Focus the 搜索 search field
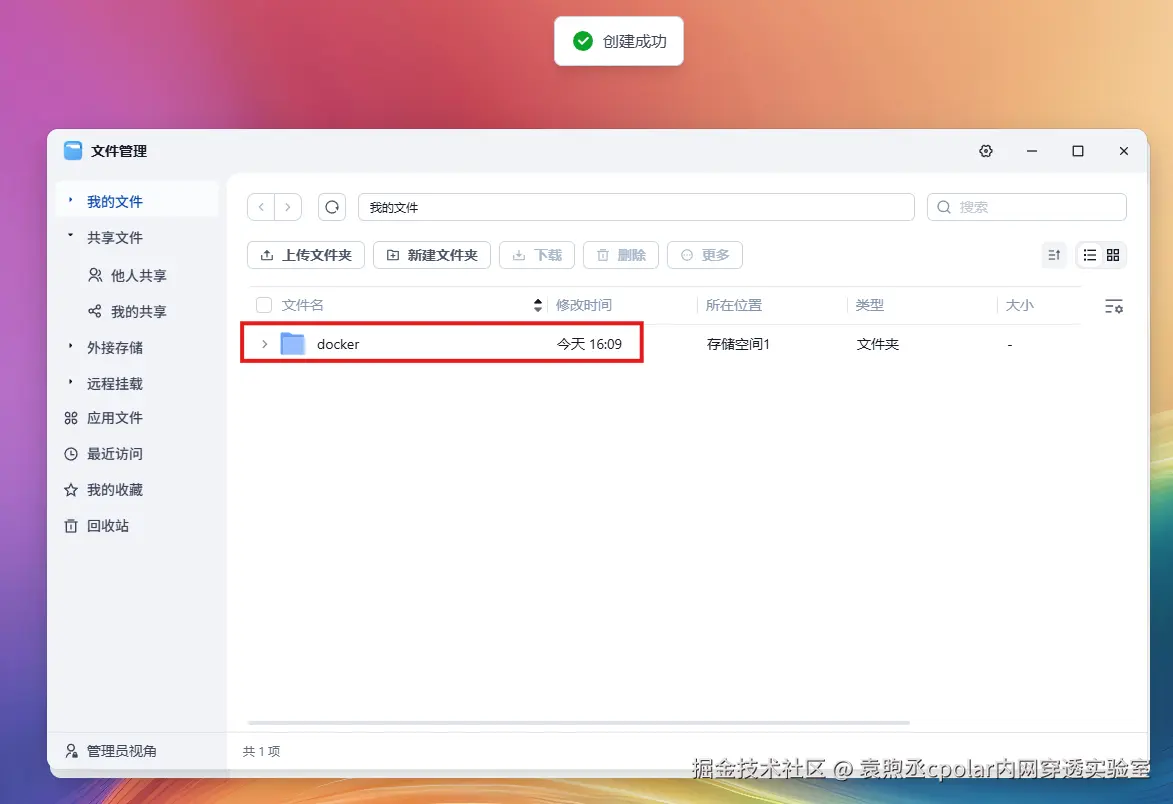The height and width of the screenshot is (804, 1173). pyautogui.click(x=1026, y=207)
